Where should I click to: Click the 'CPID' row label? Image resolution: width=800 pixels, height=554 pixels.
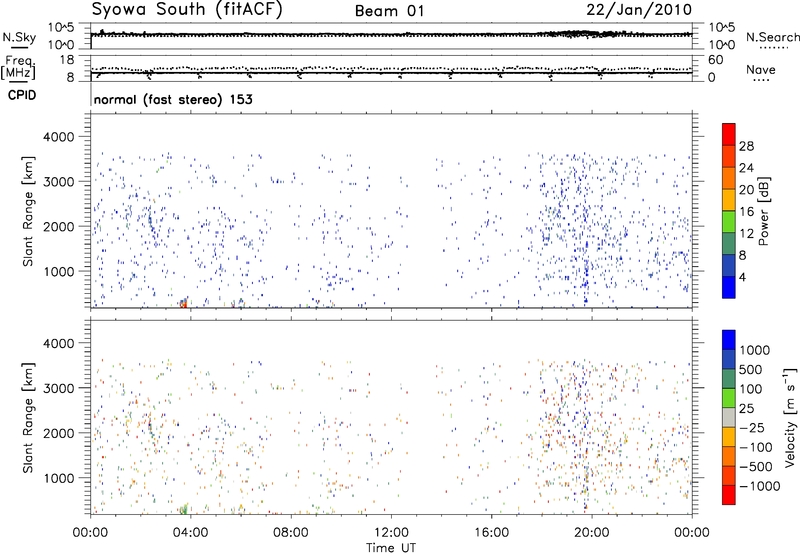click(22, 95)
